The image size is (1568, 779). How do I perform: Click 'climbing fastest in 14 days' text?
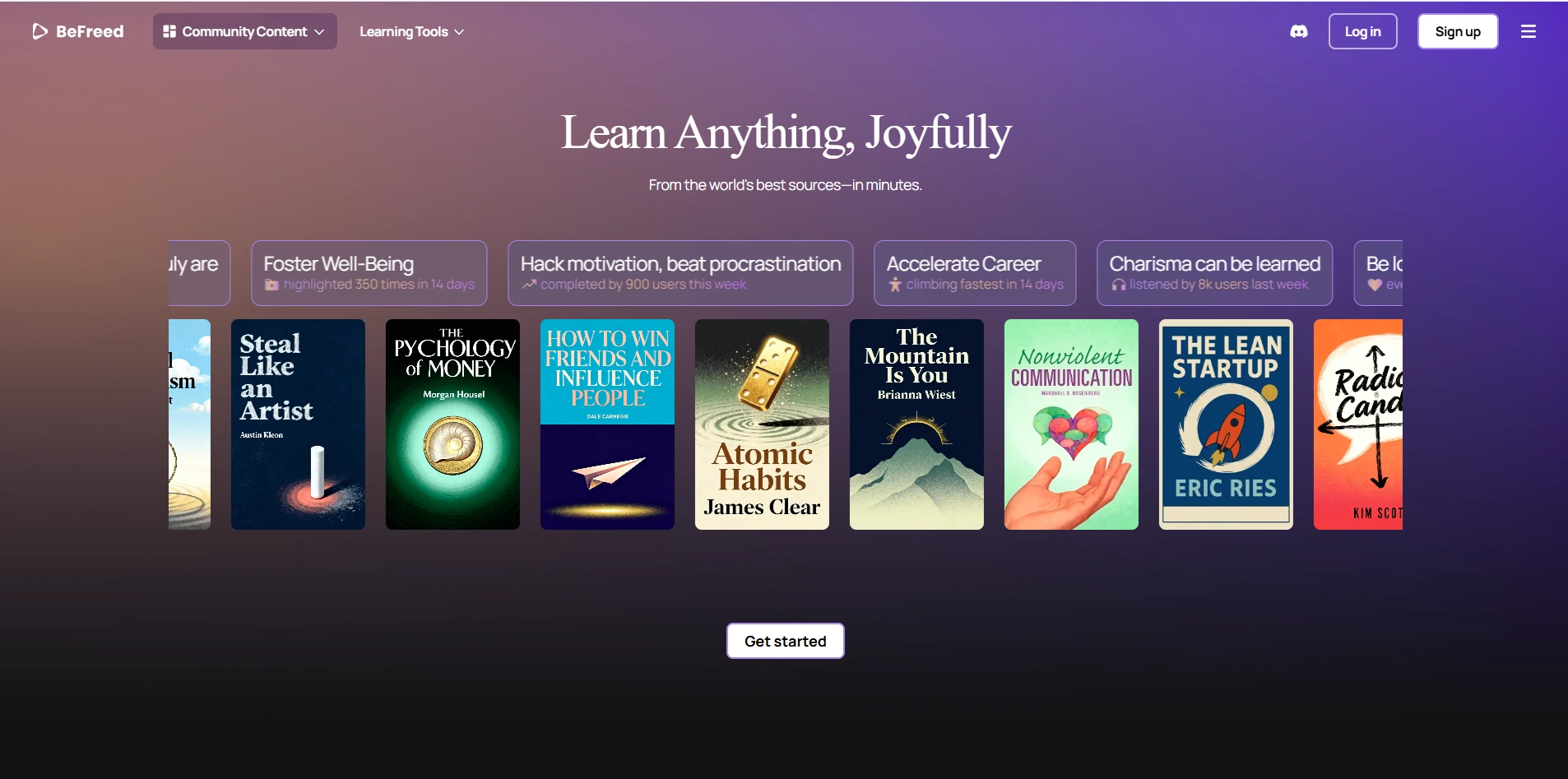985,285
